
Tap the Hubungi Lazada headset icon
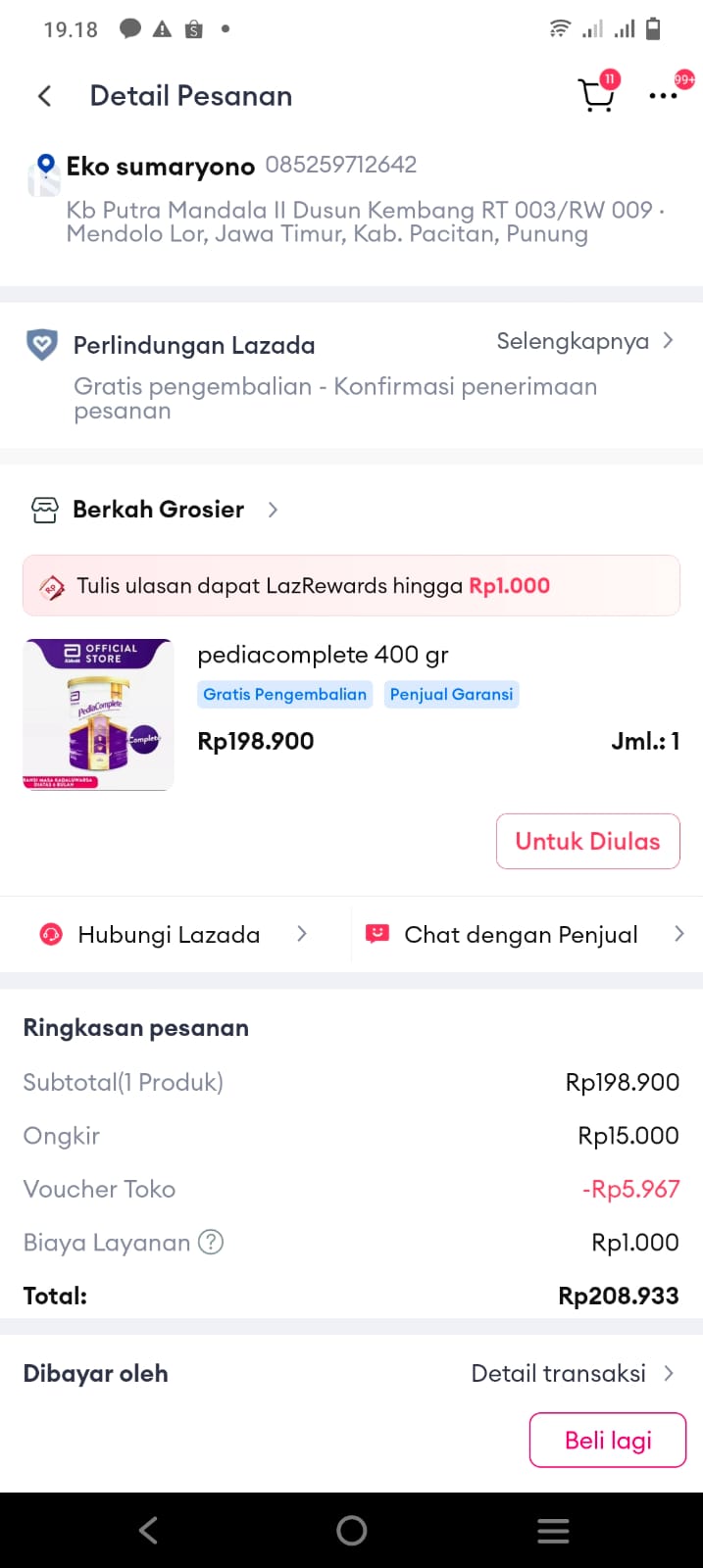pyautogui.click(x=50, y=935)
